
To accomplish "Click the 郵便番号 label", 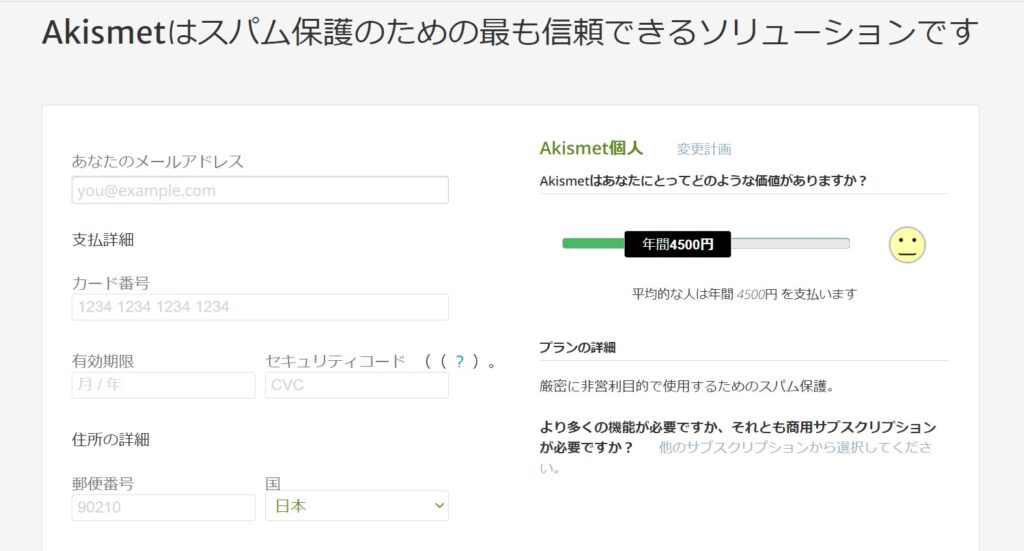I will pyautogui.click(x=103, y=484).
